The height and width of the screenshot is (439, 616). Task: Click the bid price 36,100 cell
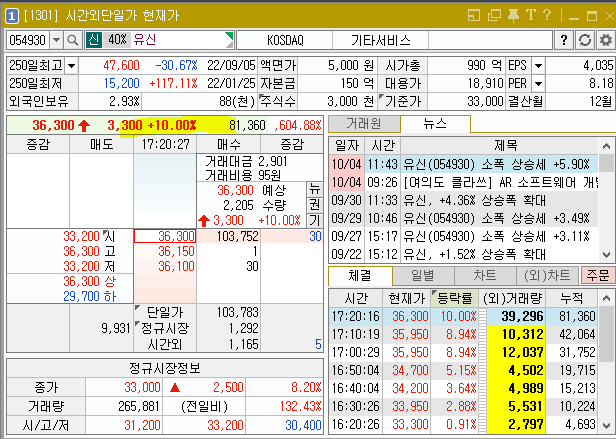pos(165,266)
